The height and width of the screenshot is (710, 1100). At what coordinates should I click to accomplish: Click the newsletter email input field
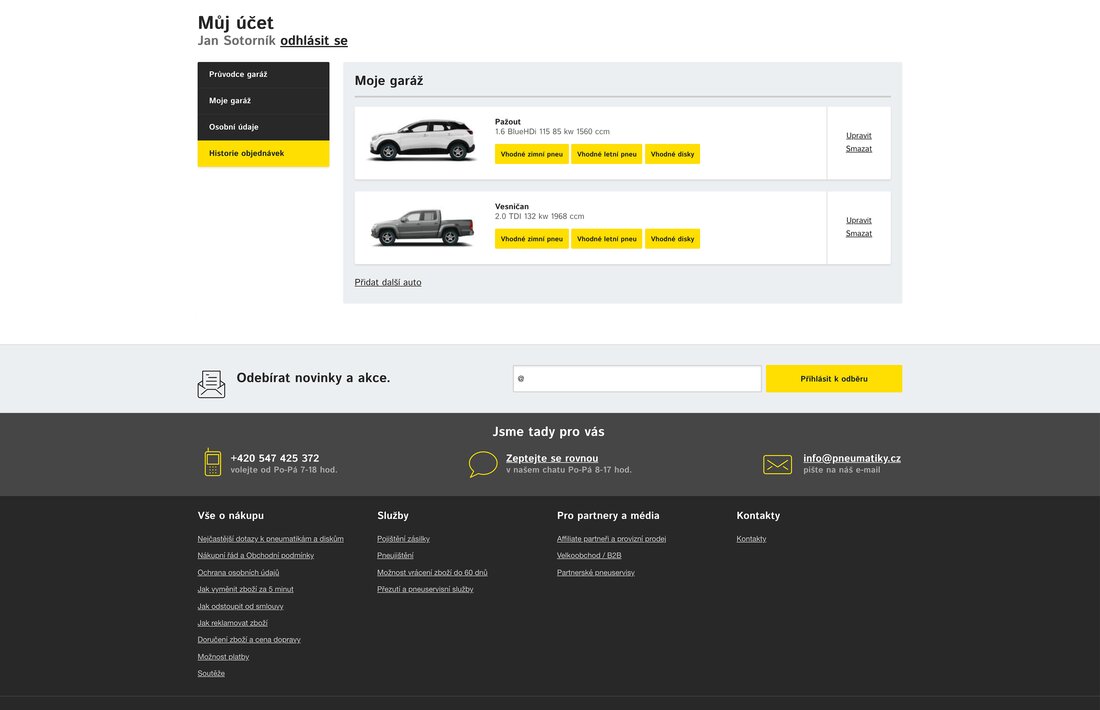[x=637, y=379]
